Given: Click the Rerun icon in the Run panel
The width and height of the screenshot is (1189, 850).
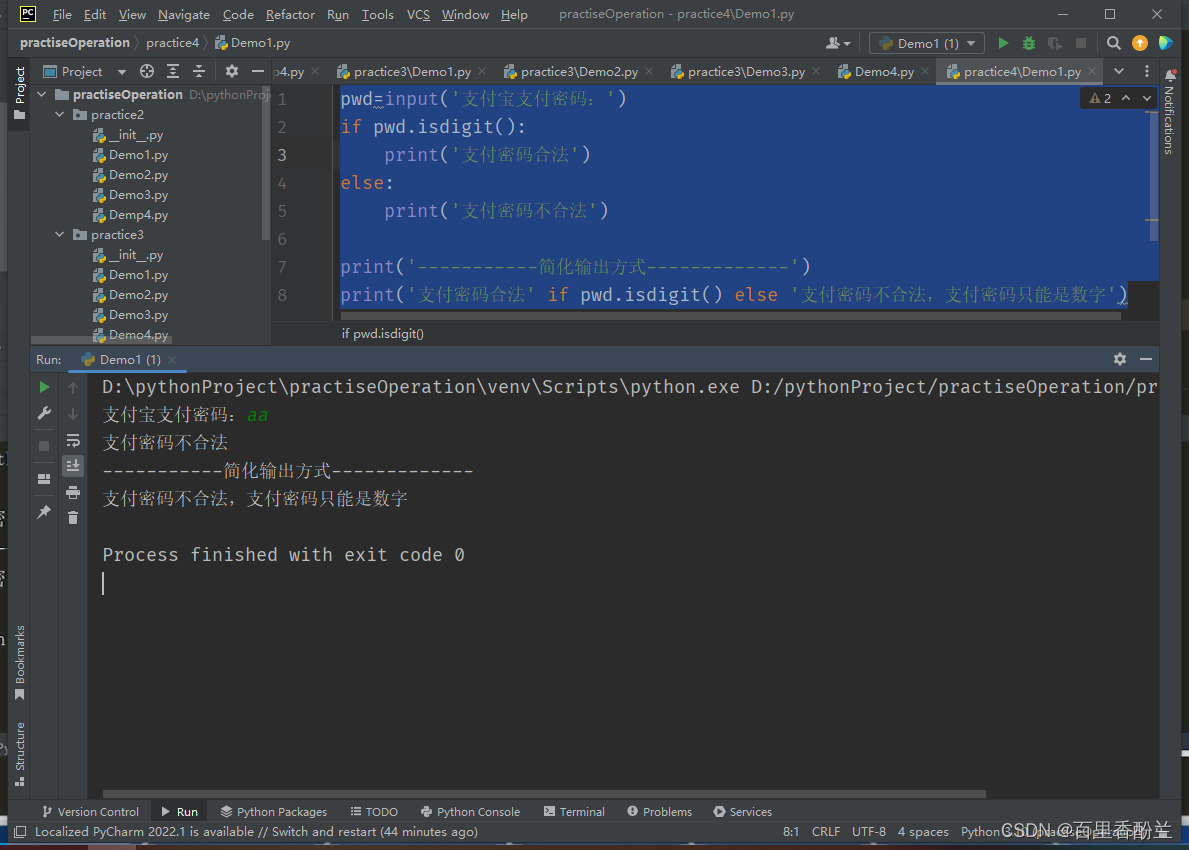Looking at the screenshot, I should [x=44, y=387].
